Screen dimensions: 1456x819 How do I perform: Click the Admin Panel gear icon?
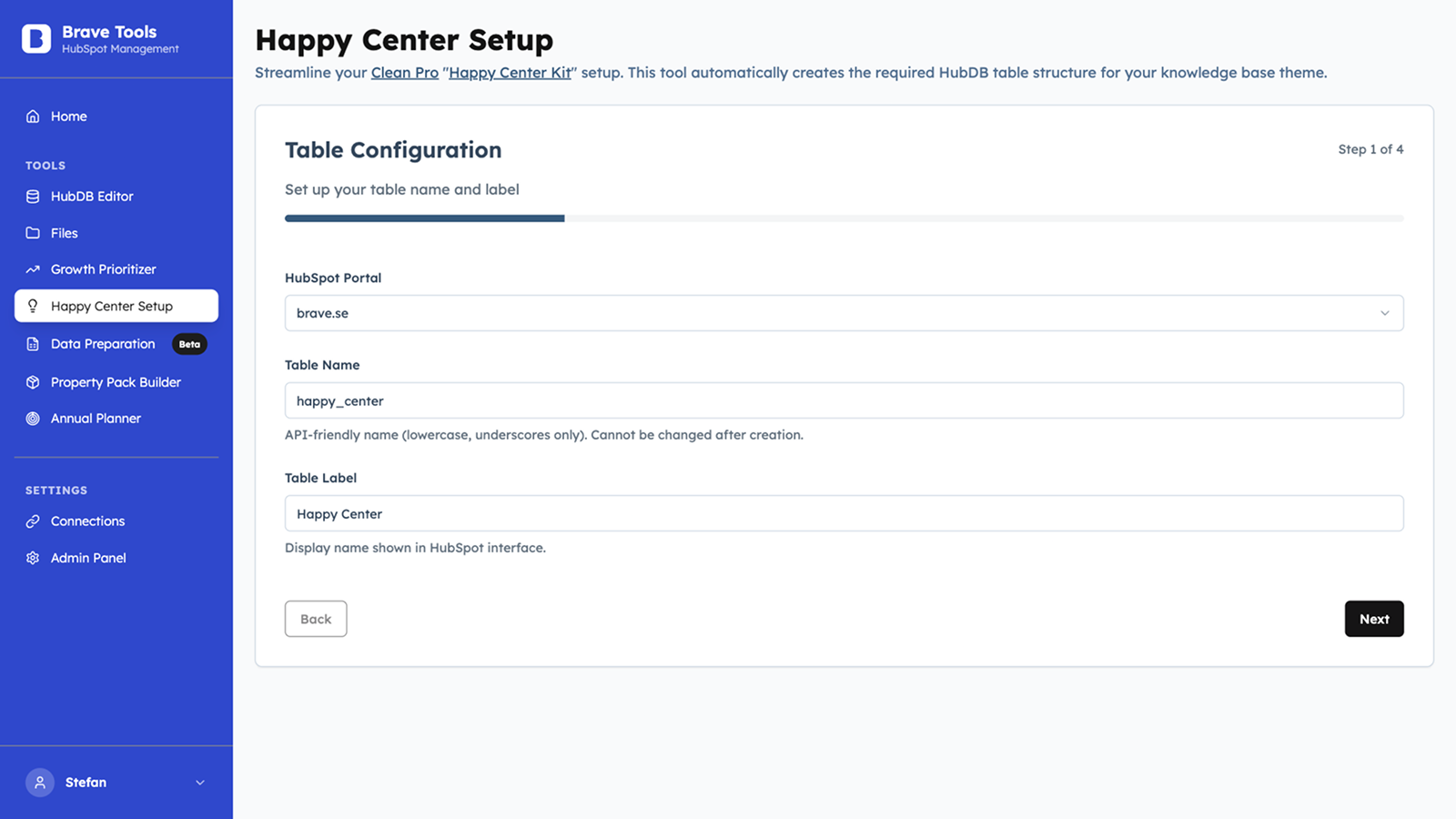(x=33, y=558)
